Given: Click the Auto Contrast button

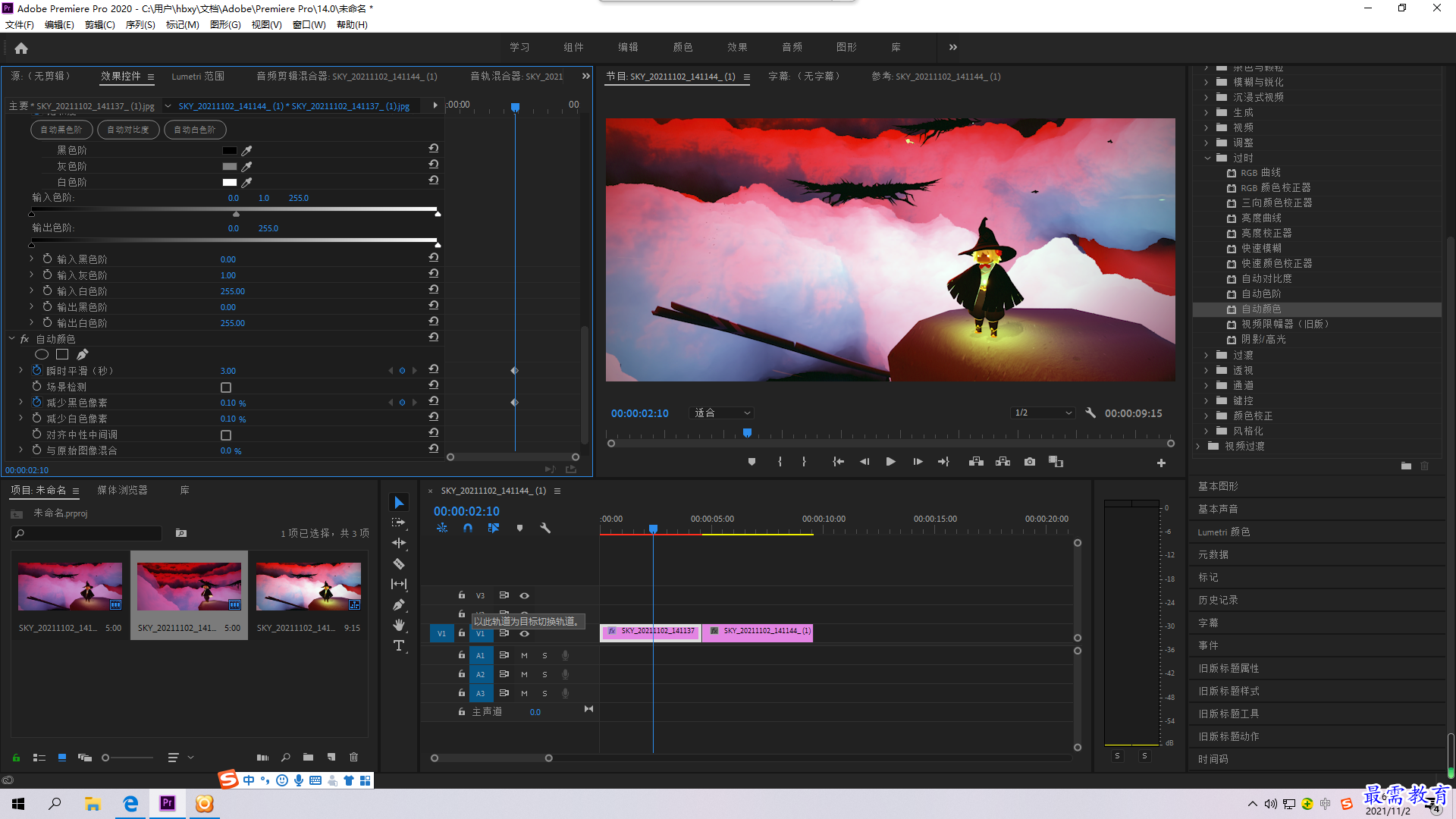Looking at the screenshot, I should (128, 130).
